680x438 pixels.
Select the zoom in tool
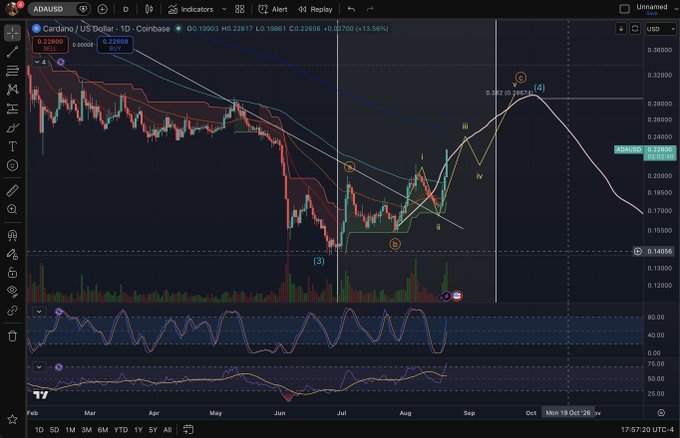point(13,209)
